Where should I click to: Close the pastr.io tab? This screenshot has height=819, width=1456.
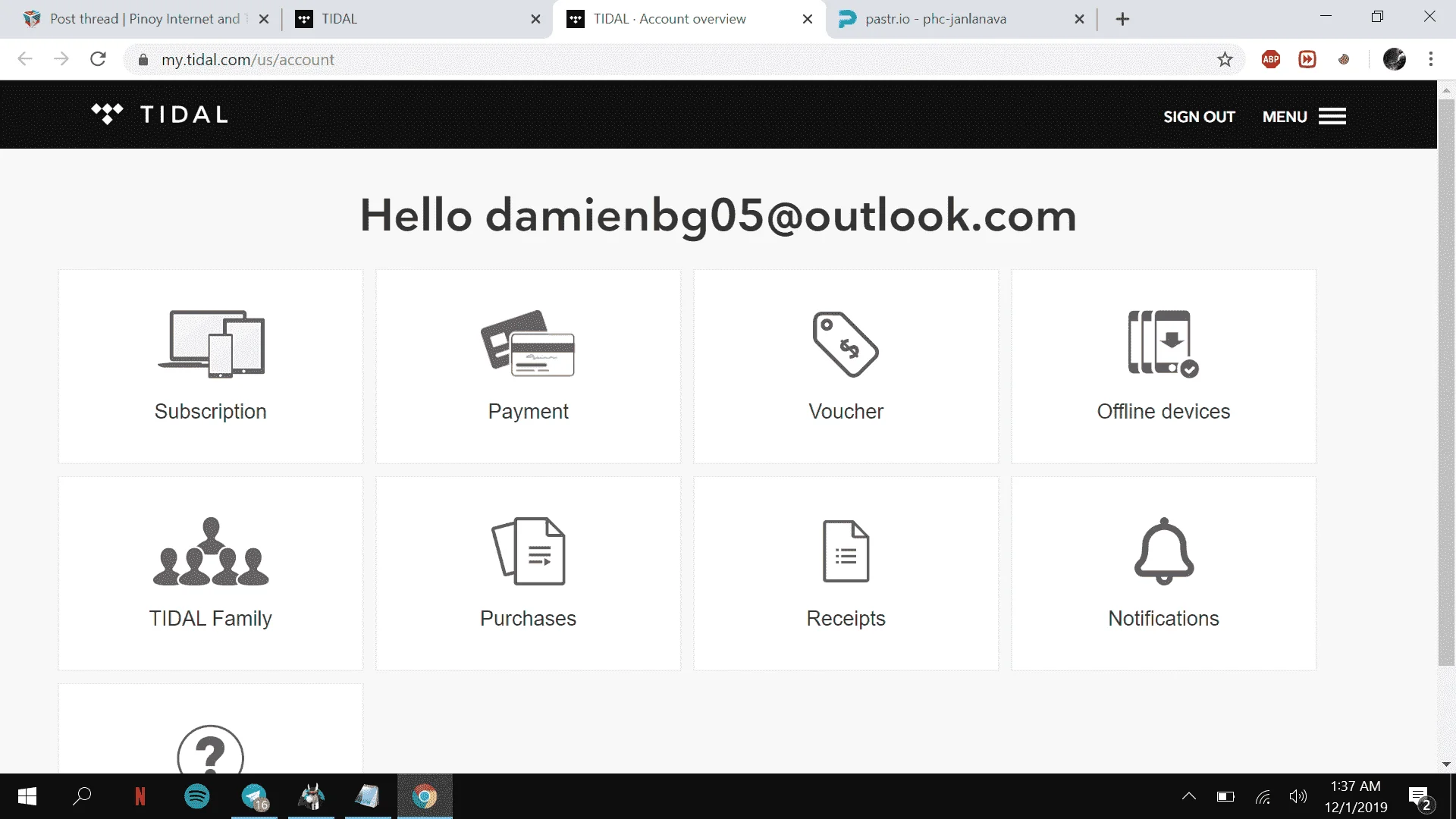pos(1079,19)
